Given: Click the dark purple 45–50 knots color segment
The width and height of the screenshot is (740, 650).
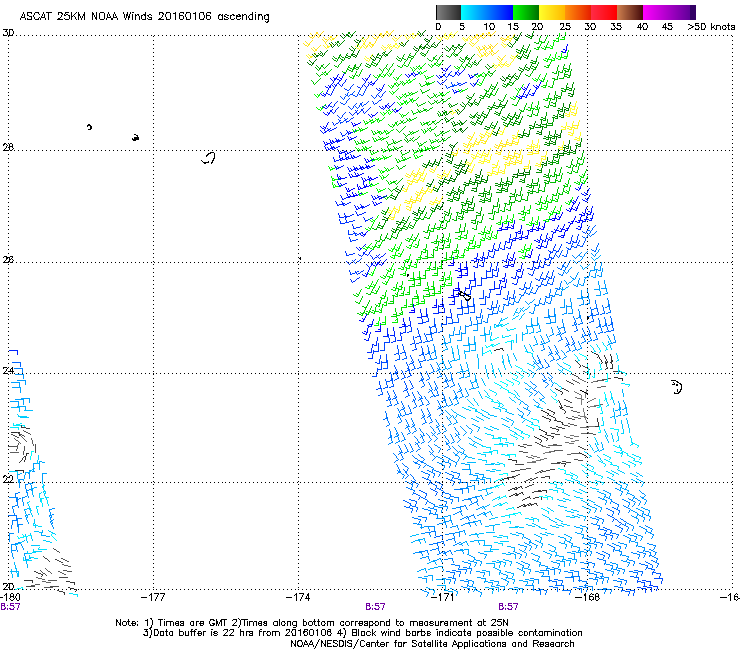Looking at the screenshot, I should (x=682, y=12).
